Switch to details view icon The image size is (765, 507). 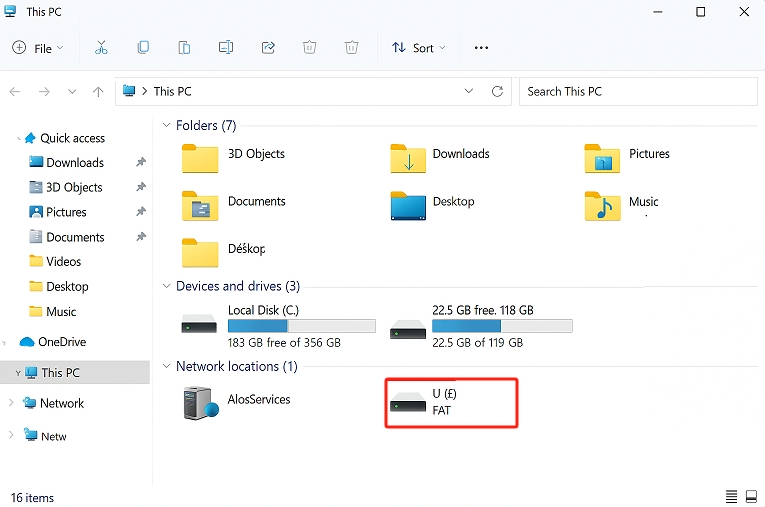[731, 497]
